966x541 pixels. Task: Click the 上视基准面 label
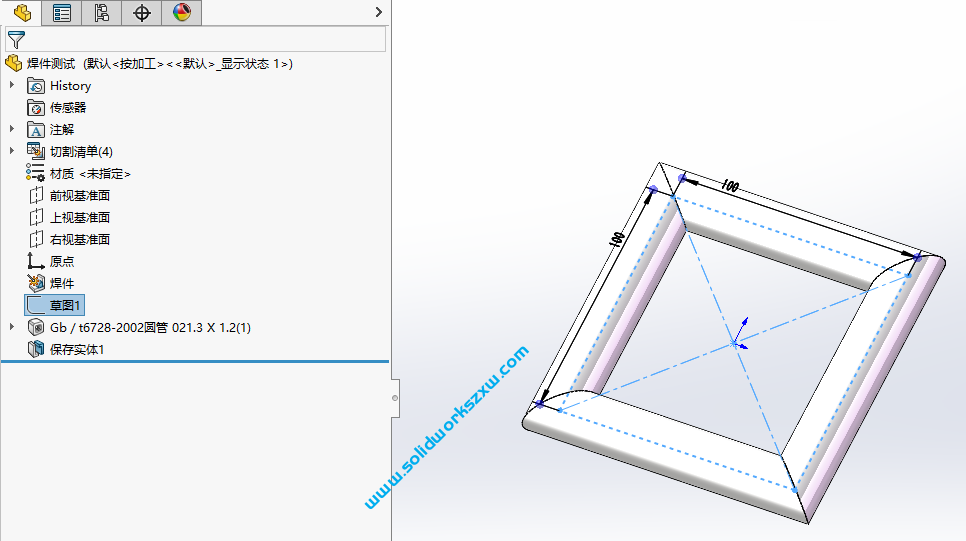[80, 218]
